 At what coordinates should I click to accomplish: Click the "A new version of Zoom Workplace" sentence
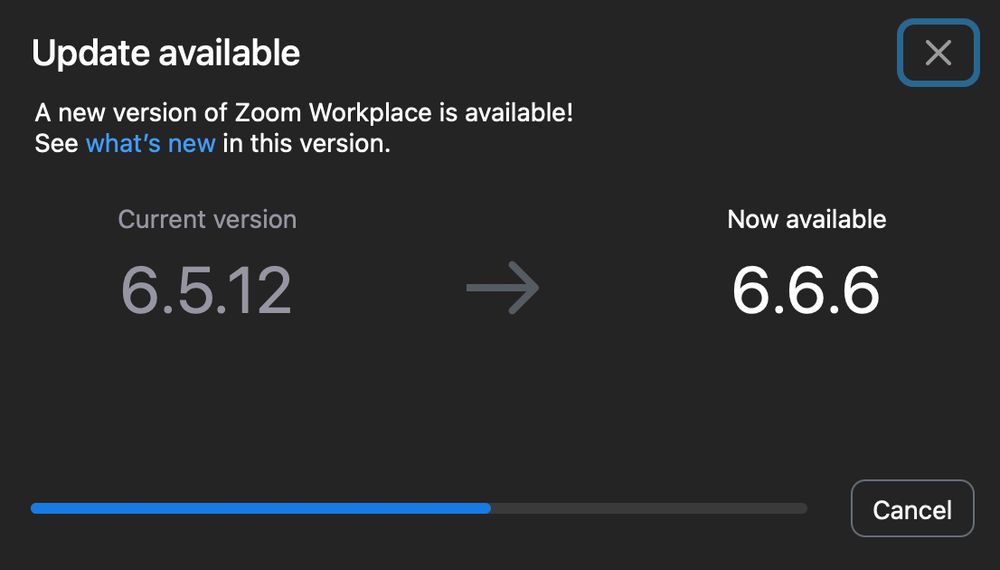point(304,111)
